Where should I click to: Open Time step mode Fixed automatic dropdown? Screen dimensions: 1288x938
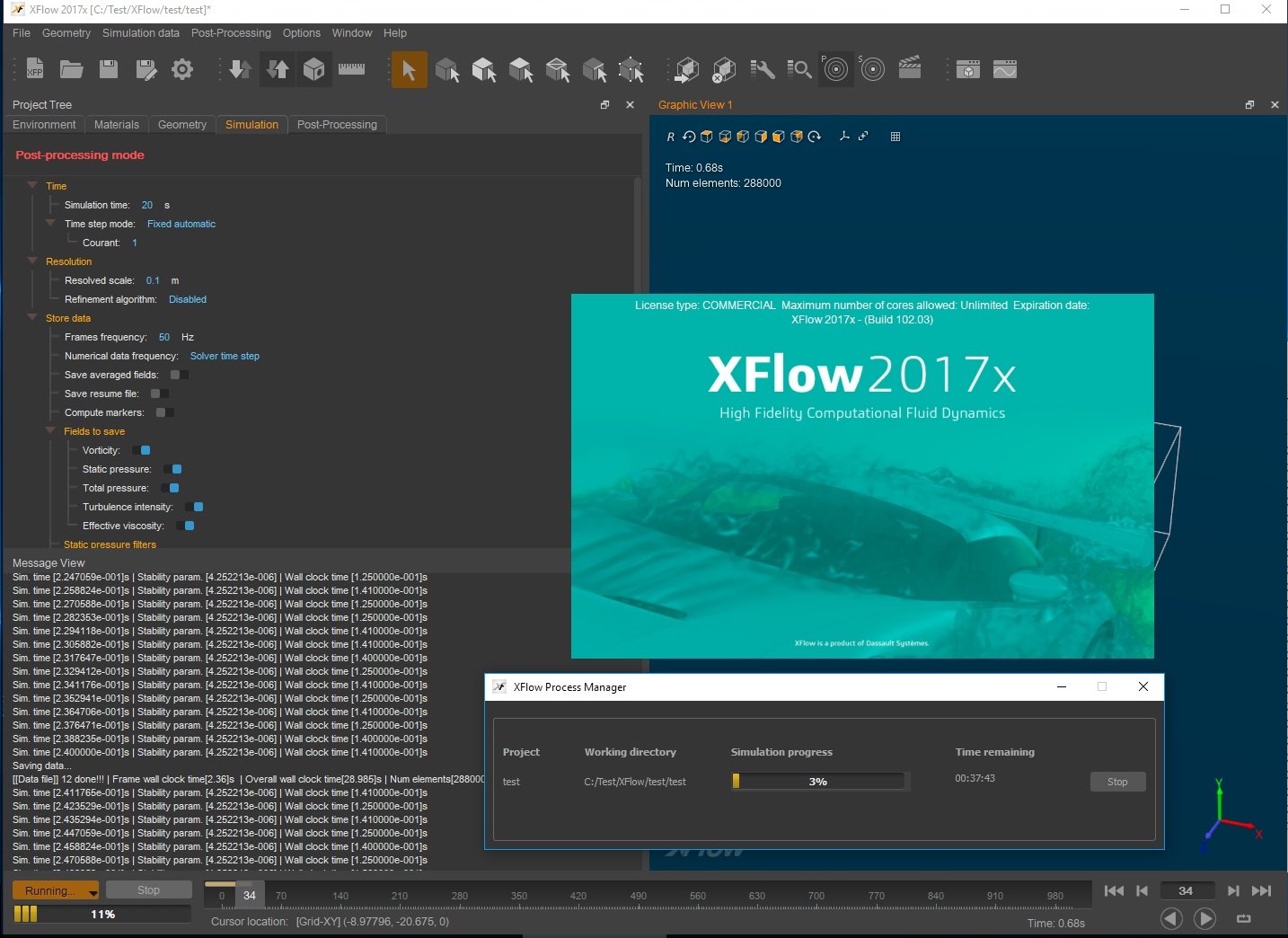pyautogui.click(x=181, y=224)
